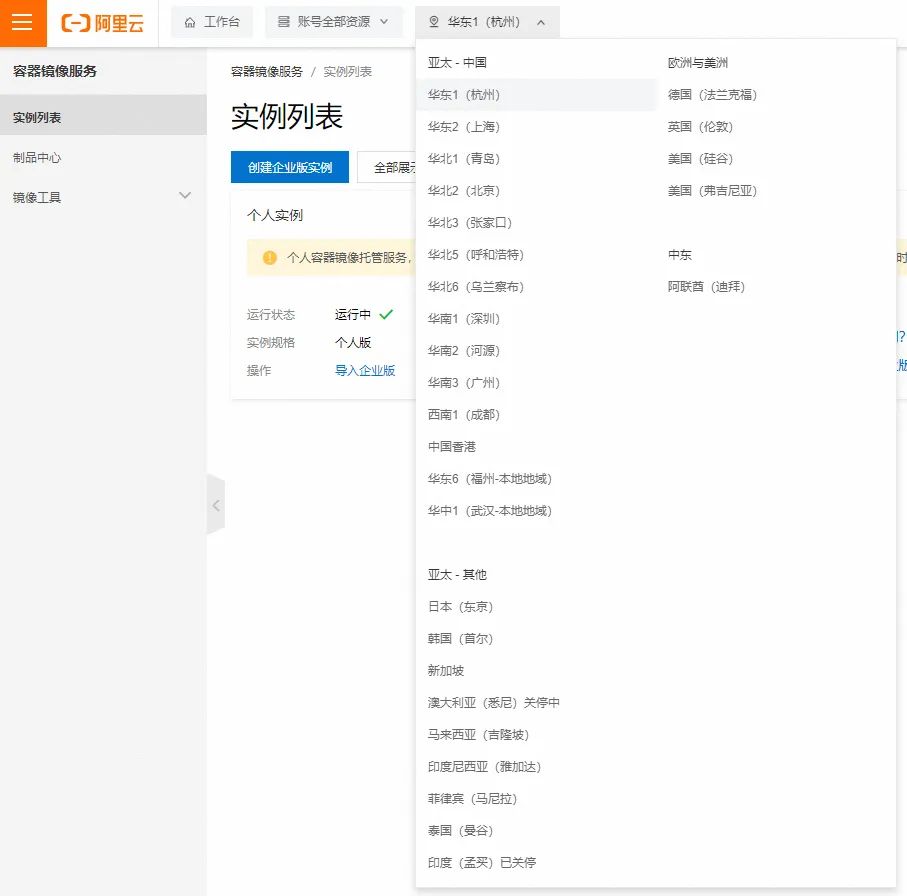The width and height of the screenshot is (907, 896).
Task: Choose 中国香港 from the region list
Action: (x=452, y=447)
